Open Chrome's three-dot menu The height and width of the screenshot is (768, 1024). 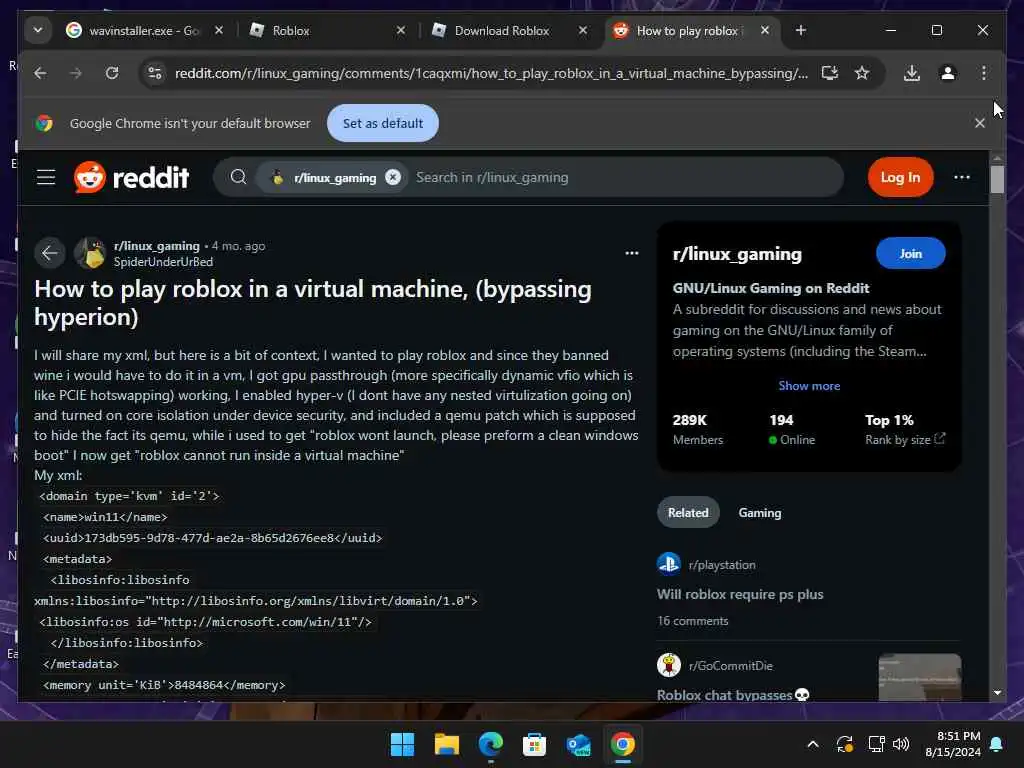coord(984,73)
